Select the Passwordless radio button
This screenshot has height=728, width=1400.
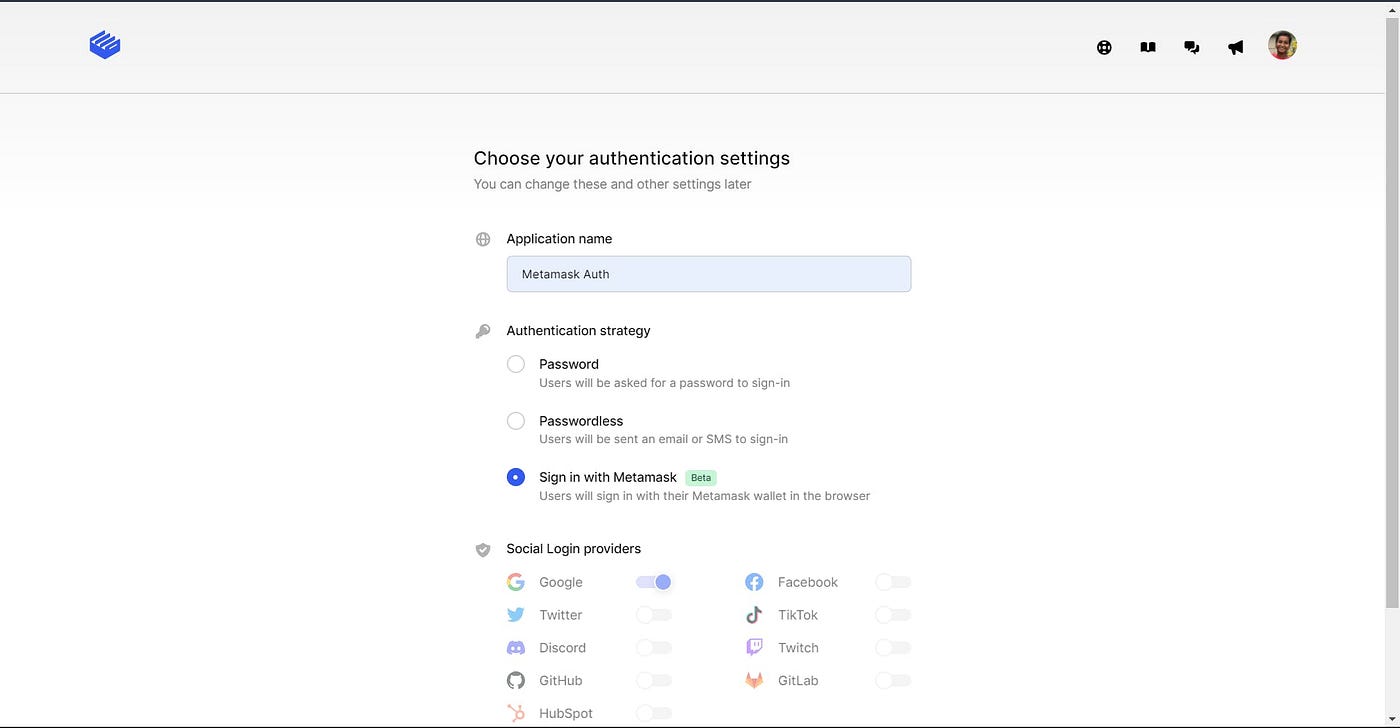[x=516, y=421]
